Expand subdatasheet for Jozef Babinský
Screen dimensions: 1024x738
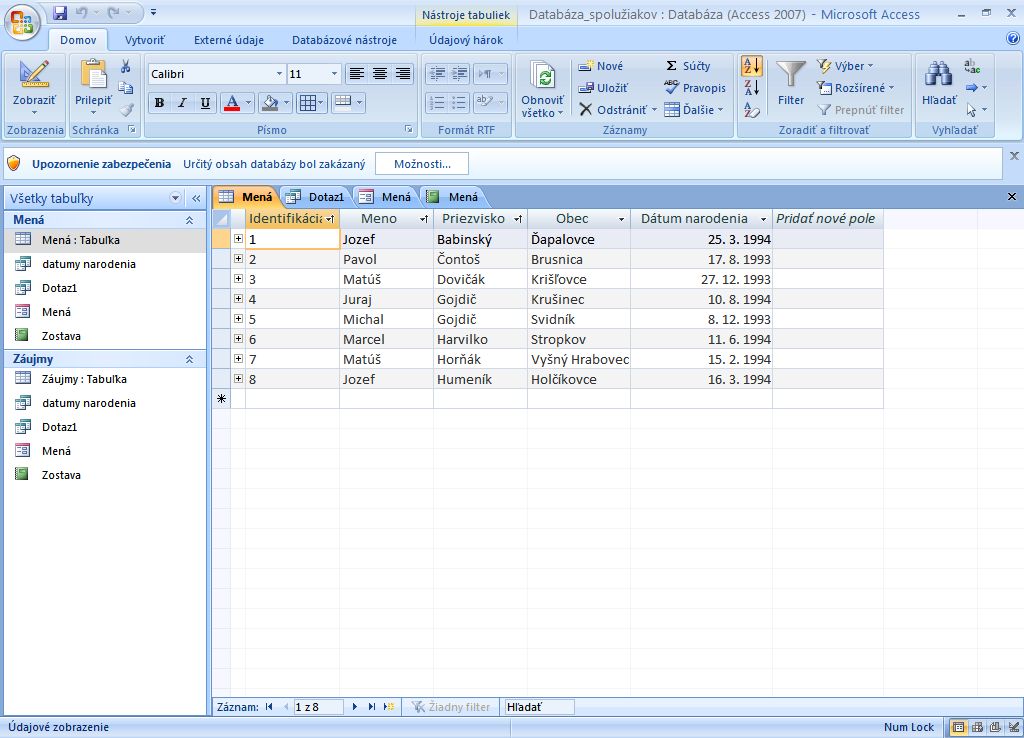[238, 239]
